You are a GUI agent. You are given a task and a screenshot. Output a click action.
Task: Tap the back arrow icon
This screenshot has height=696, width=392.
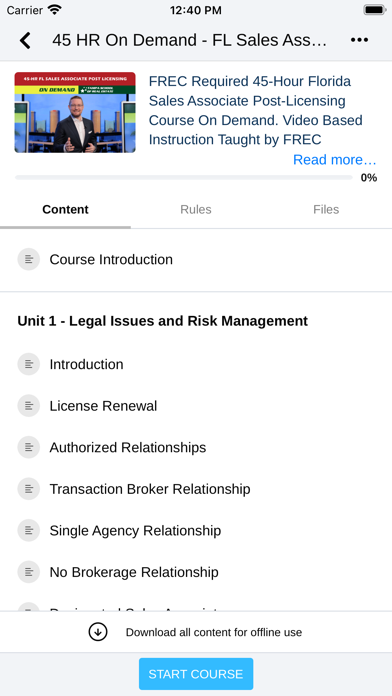(x=26, y=40)
